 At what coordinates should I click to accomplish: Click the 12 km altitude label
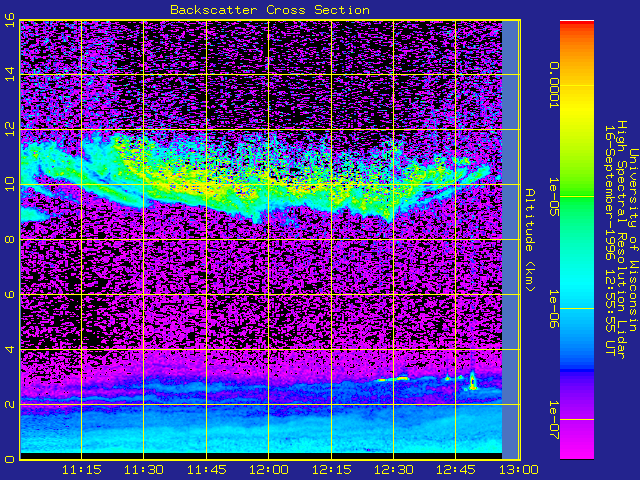click(x=10, y=129)
